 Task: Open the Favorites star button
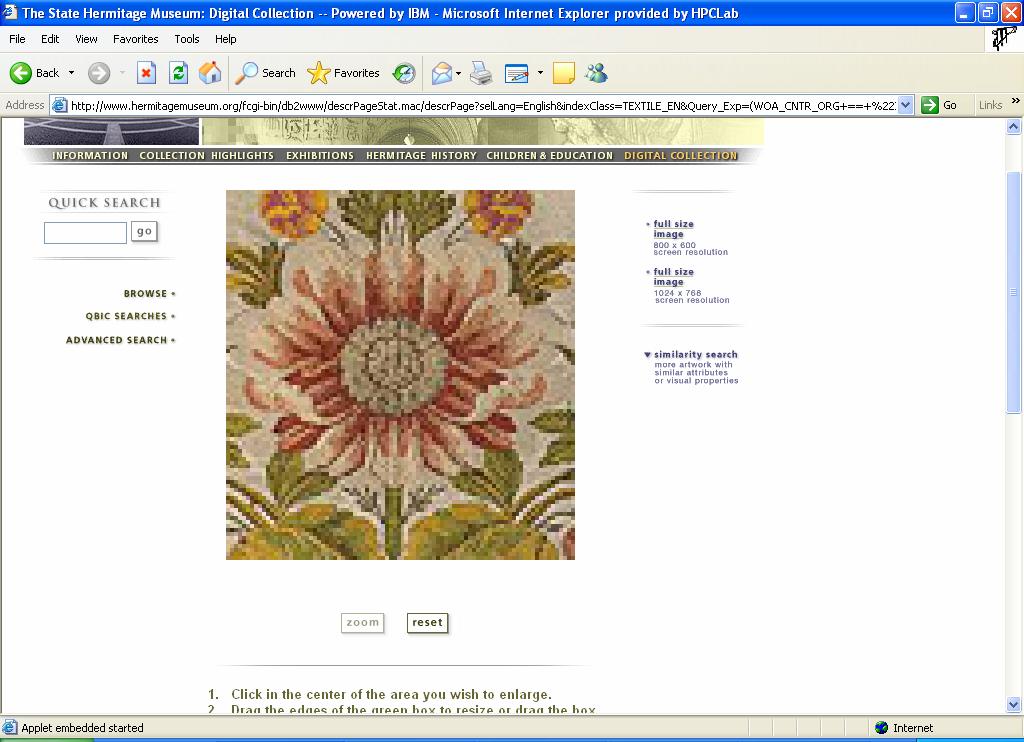tap(344, 73)
